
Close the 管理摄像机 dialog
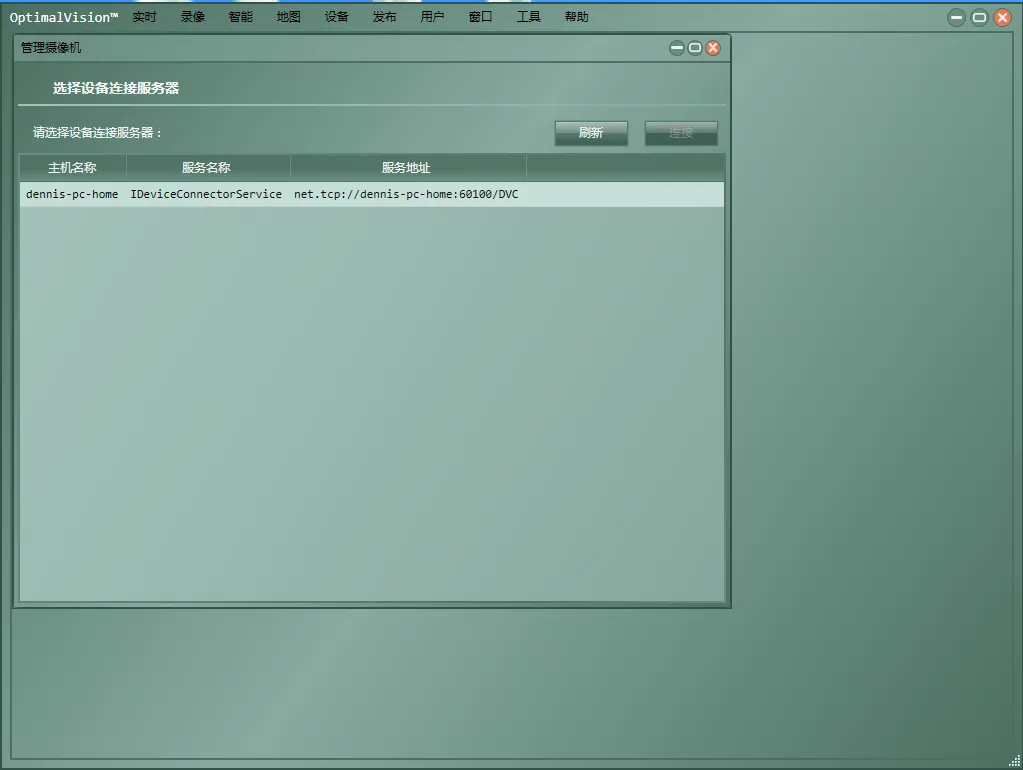pos(713,48)
